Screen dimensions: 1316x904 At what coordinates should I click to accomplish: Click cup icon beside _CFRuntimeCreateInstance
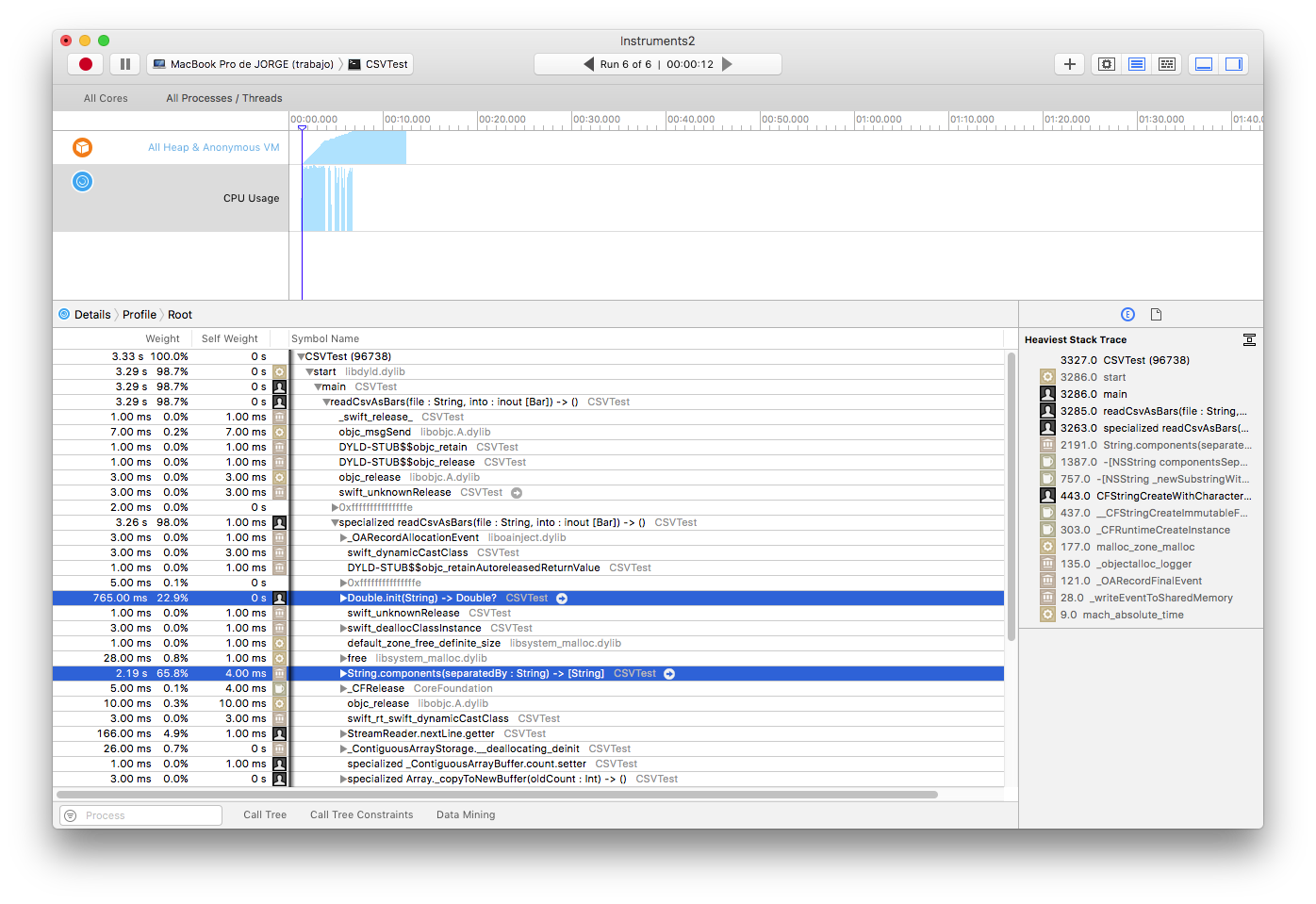point(1047,530)
